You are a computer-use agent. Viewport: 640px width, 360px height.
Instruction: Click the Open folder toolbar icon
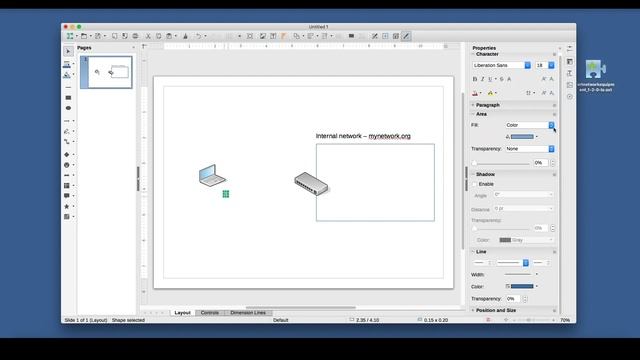pyautogui.click(x=84, y=36)
